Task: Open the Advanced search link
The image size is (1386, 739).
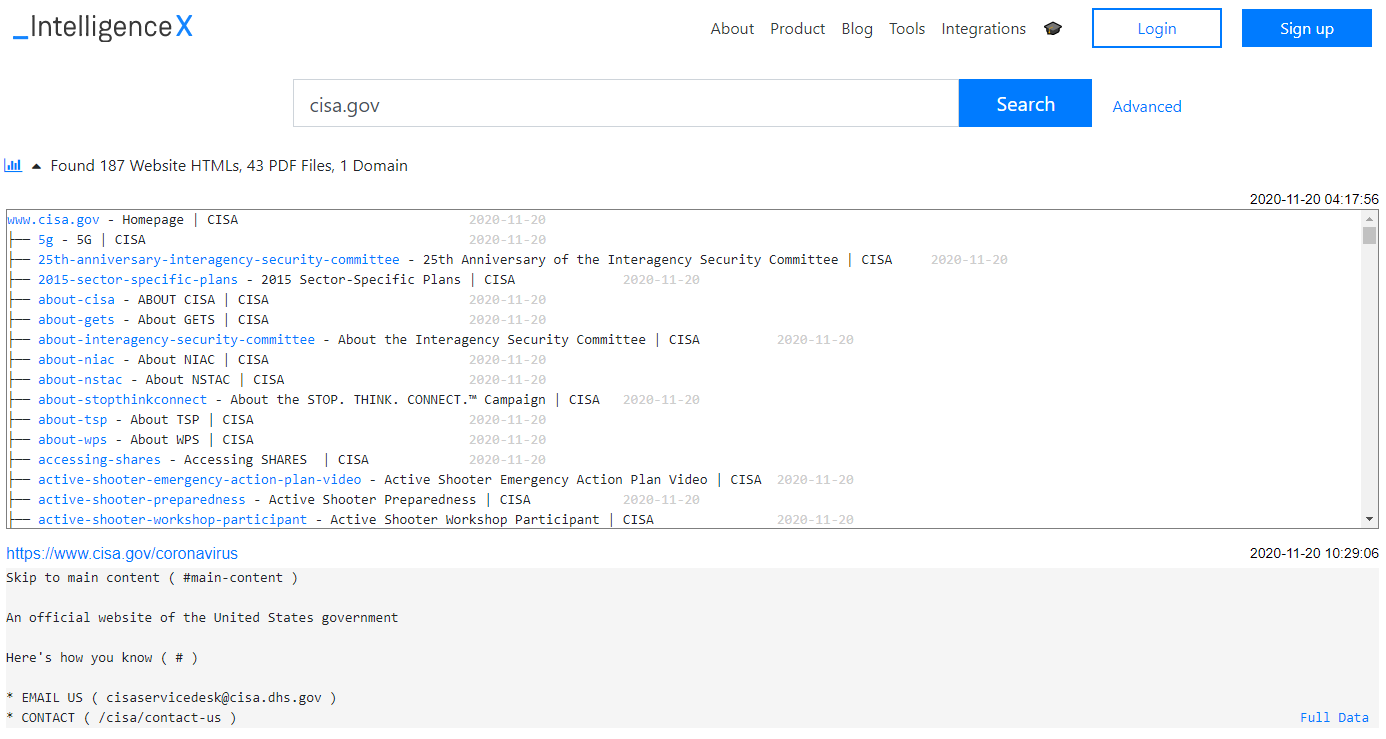Action: tap(1147, 106)
